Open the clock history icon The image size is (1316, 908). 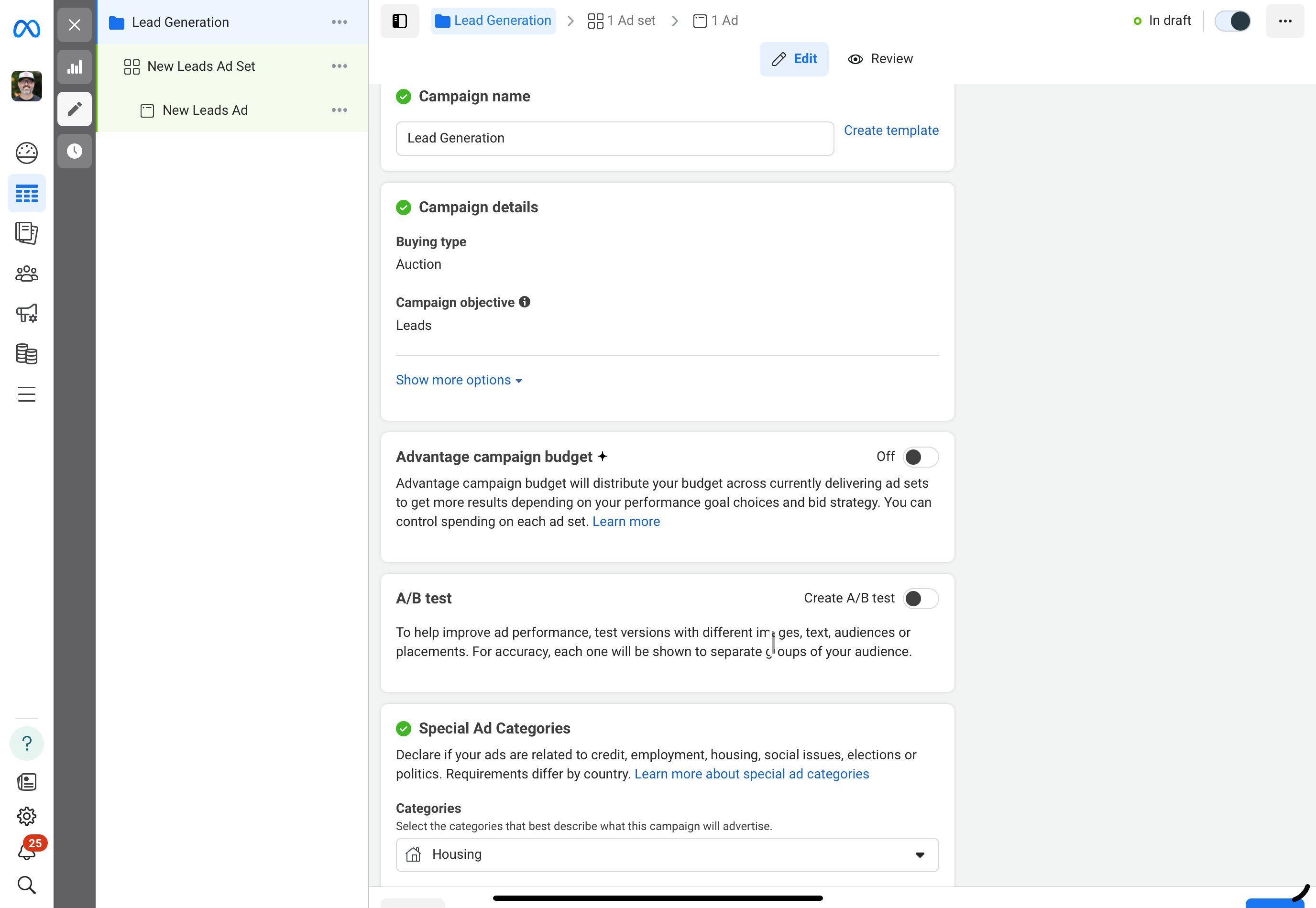pyautogui.click(x=75, y=151)
